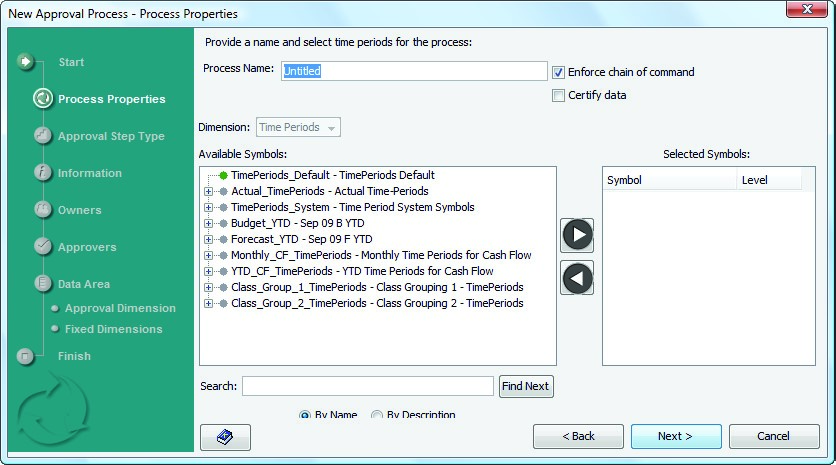Select Forecast_YTD - Sep 09 F YTD row
836x465 pixels.
[302, 239]
